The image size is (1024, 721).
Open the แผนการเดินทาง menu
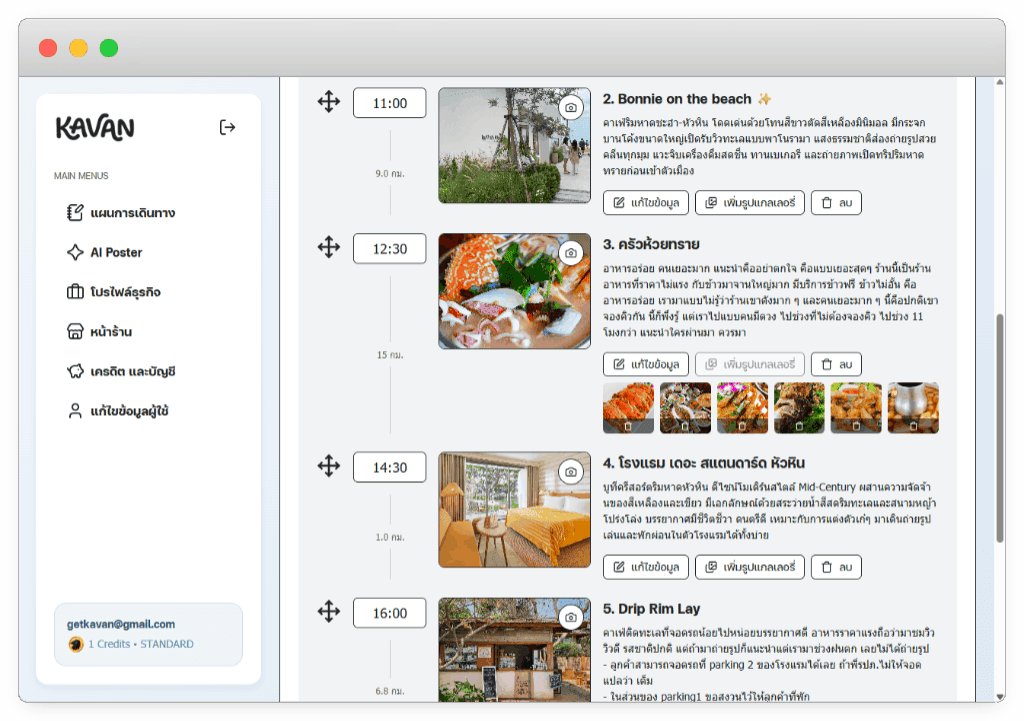pyautogui.click(x=121, y=213)
